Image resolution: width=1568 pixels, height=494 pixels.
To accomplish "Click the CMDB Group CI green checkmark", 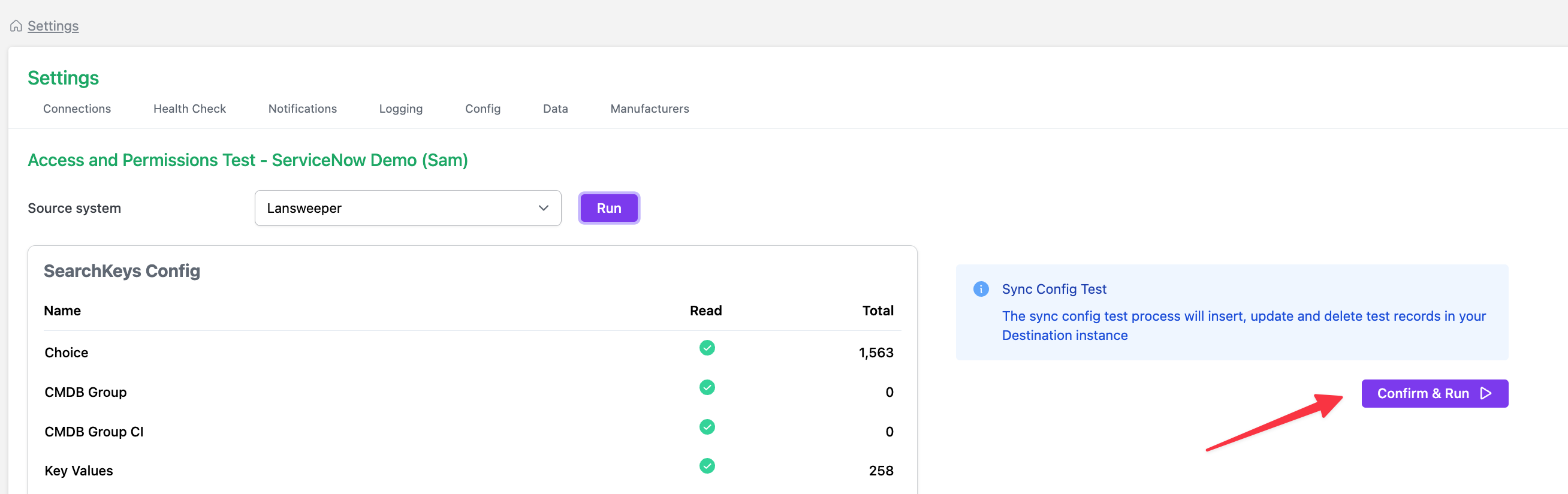I will 707,427.
